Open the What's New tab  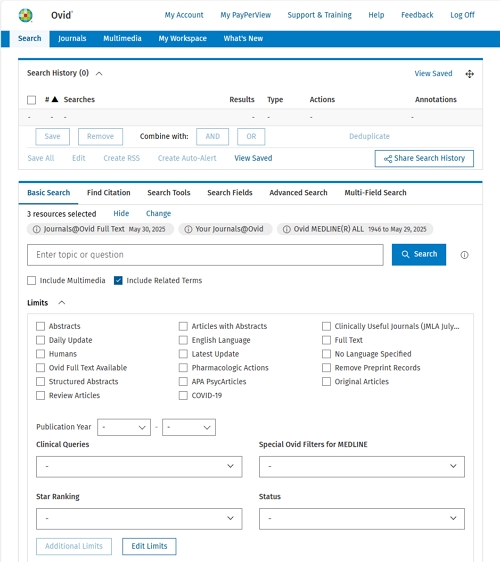pyautogui.click(x=243, y=38)
